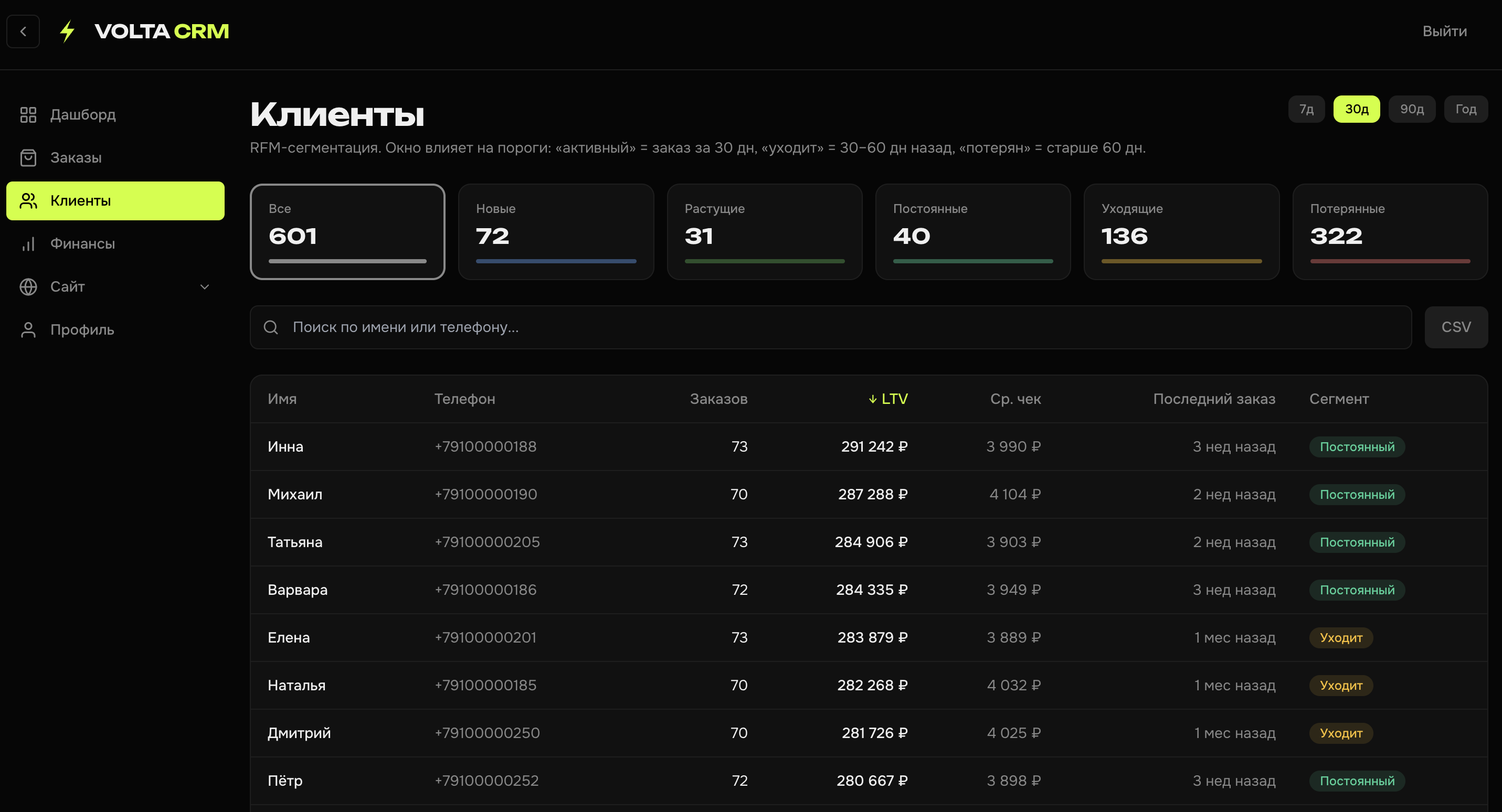Open client row Елена
This screenshot has width=1502, height=812.
tap(869, 638)
